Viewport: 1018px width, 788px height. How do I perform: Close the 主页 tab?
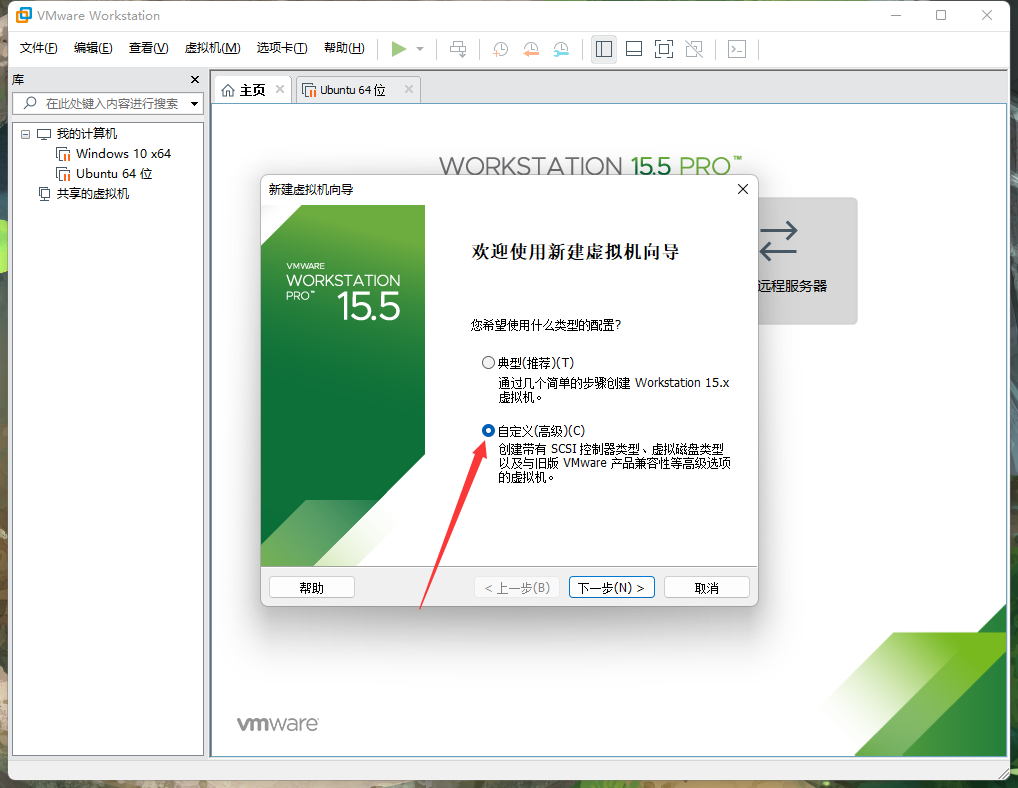[x=280, y=90]
